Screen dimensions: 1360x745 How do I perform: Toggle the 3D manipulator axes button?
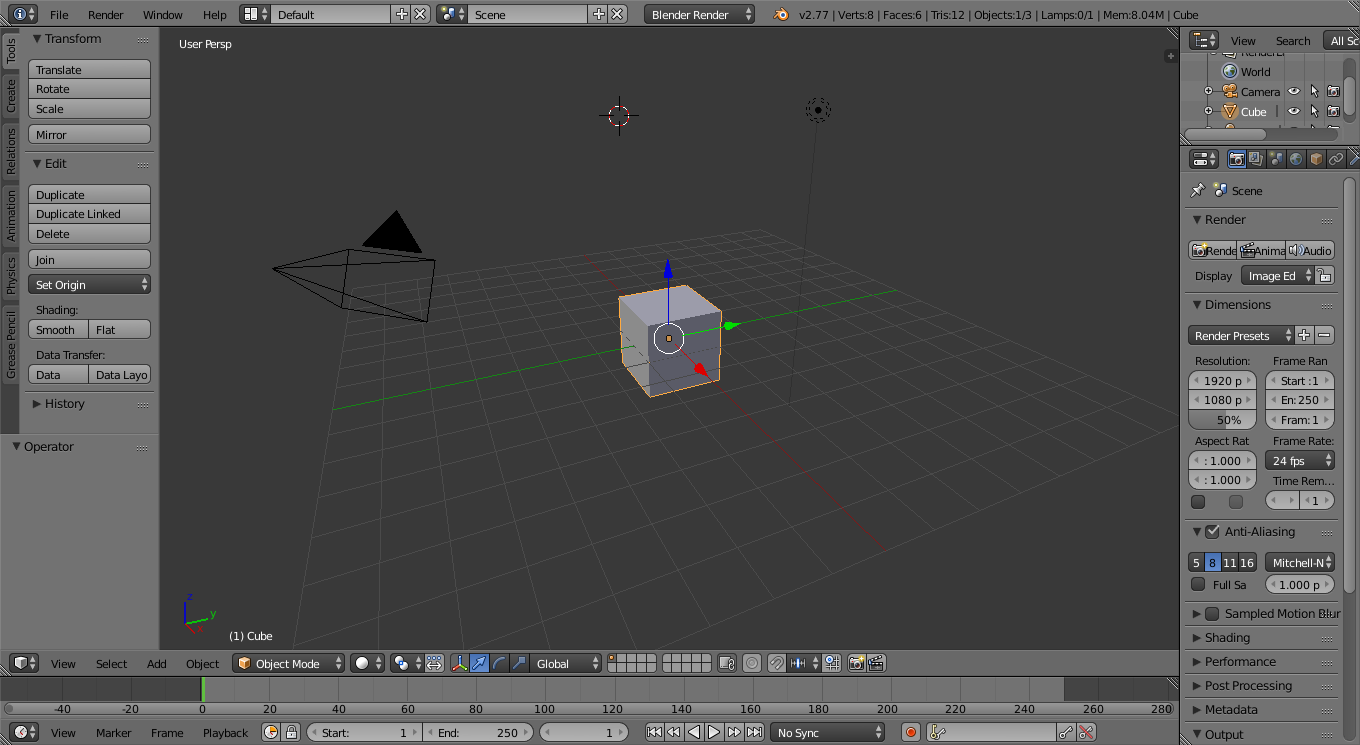click(459, 663)
